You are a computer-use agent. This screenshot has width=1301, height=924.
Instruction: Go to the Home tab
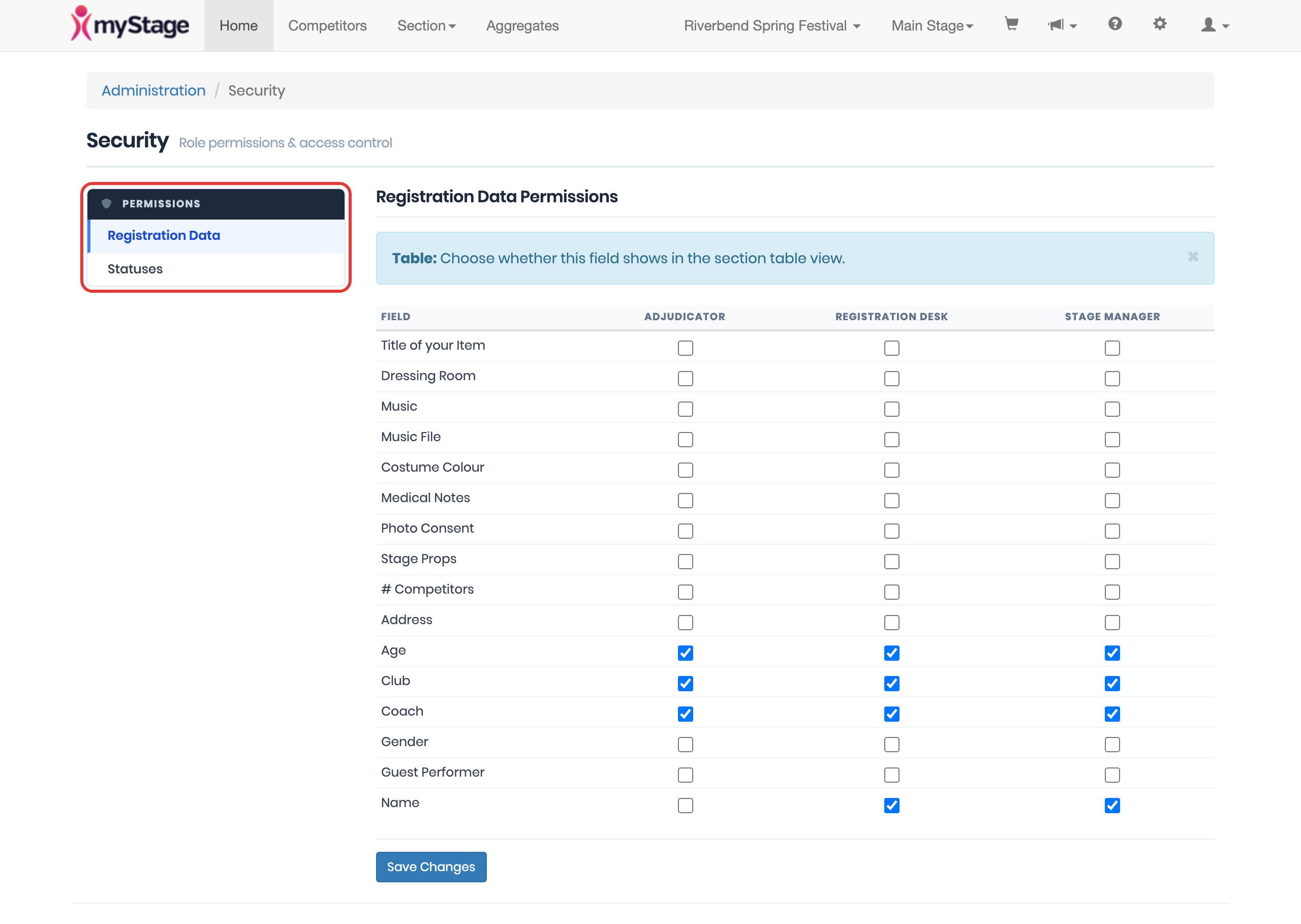click(238, 25)
